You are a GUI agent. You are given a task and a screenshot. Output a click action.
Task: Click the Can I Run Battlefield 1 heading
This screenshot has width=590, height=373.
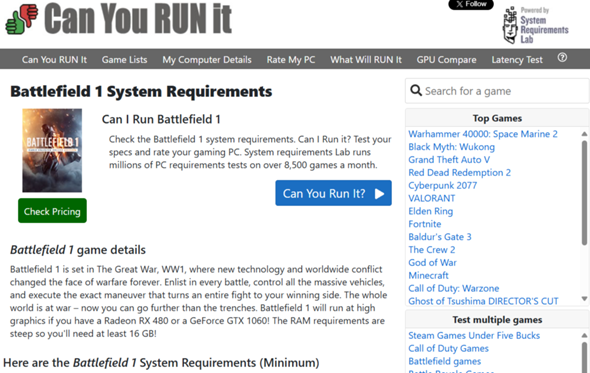tap(161, 119)
